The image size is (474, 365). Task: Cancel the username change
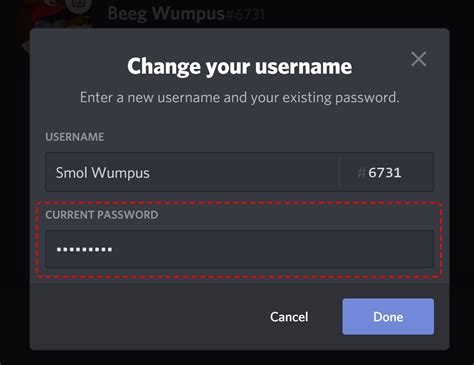tap(289, 317)
